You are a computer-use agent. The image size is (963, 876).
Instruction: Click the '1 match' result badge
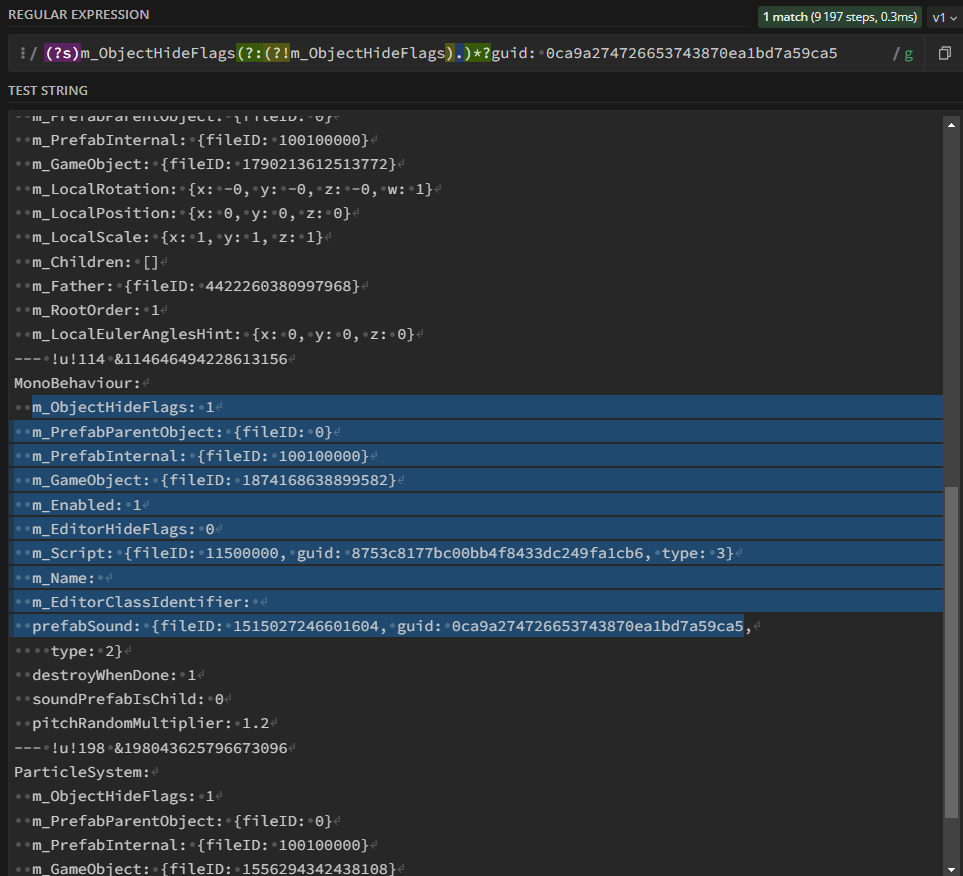[x=839, y=17]
